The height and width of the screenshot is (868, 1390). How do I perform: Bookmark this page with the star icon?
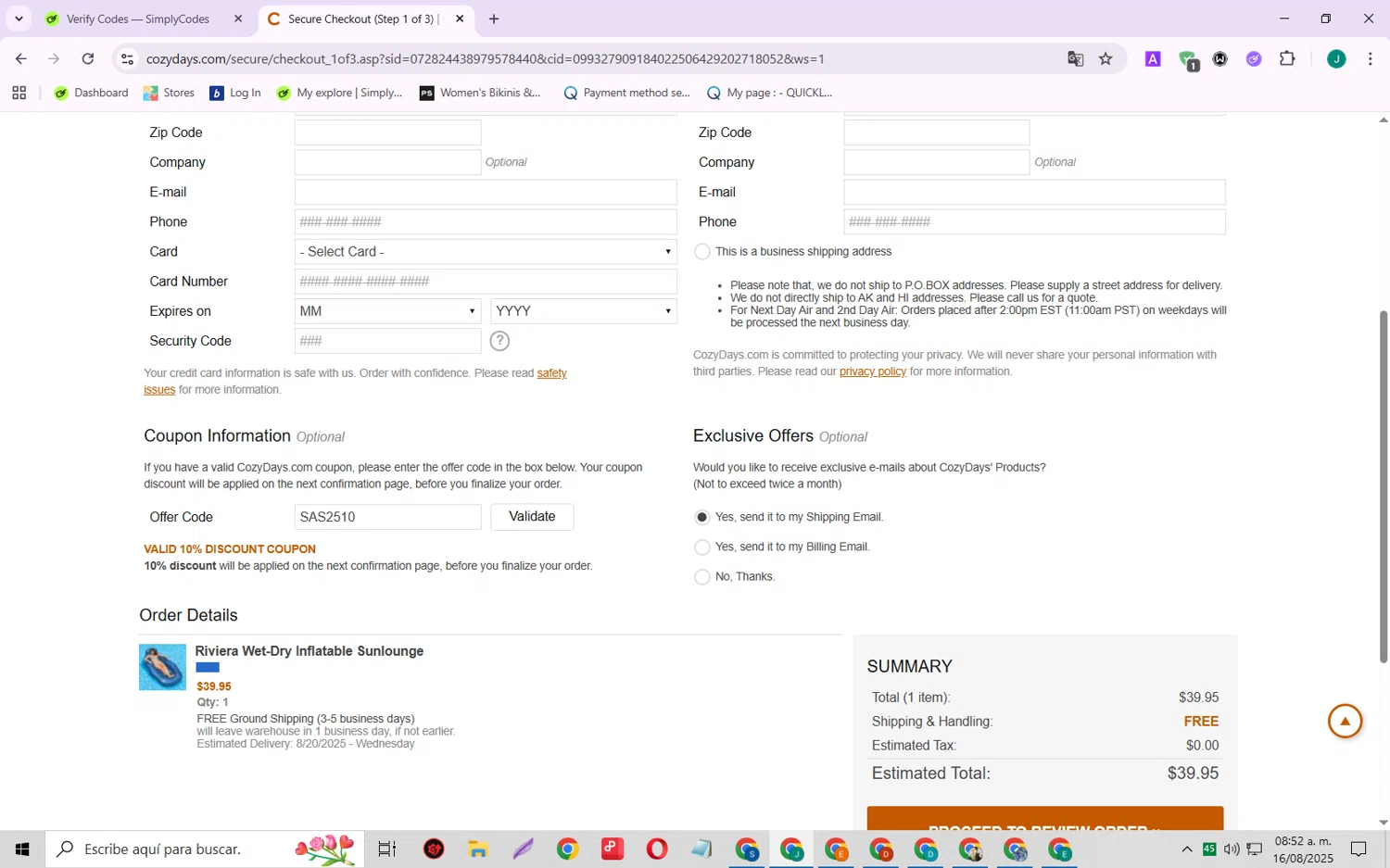click(1106, 59)
